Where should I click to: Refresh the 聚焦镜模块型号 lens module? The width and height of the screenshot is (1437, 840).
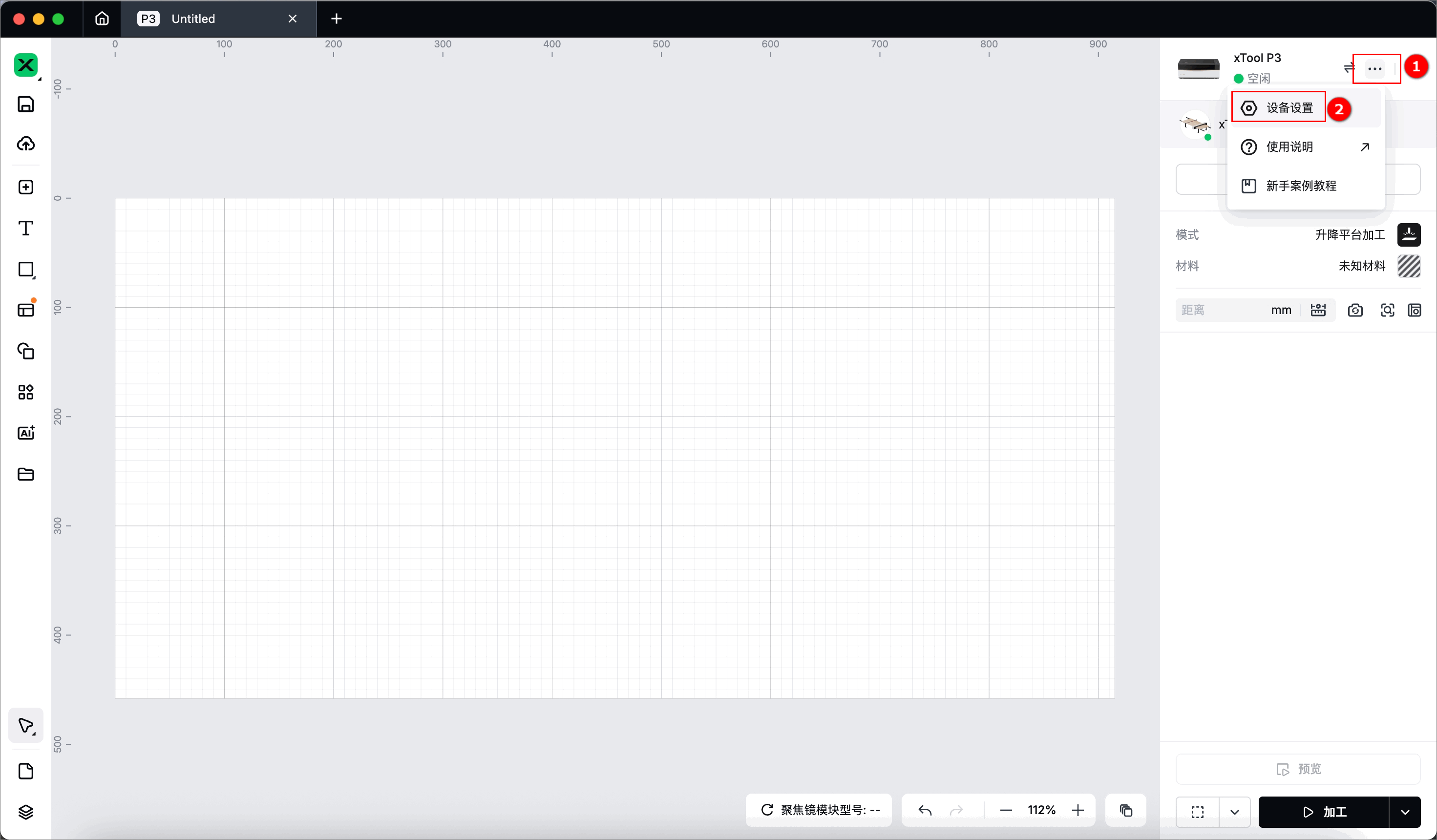click(767, 810)
